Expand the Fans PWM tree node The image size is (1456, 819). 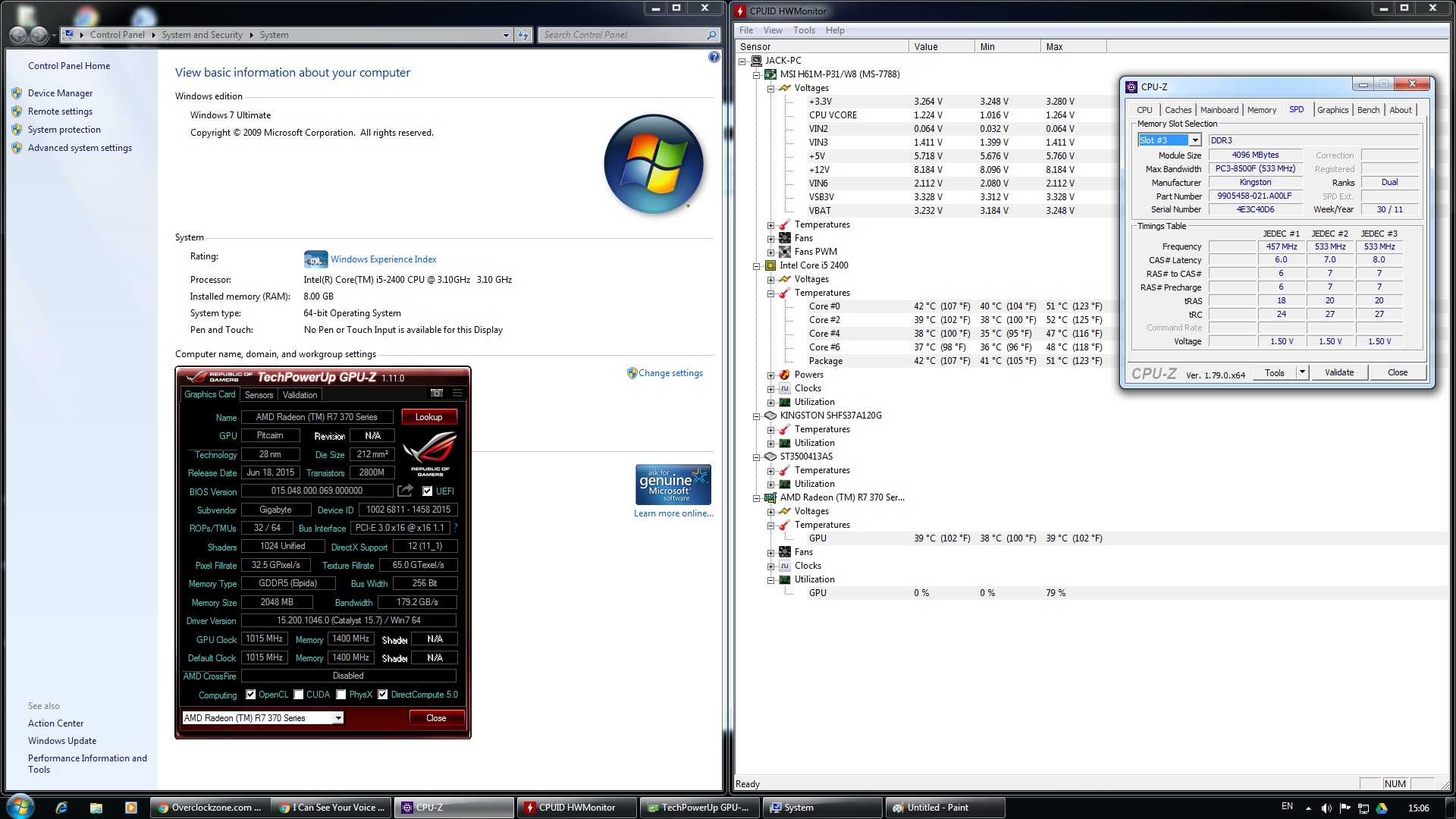pos(771,252)
